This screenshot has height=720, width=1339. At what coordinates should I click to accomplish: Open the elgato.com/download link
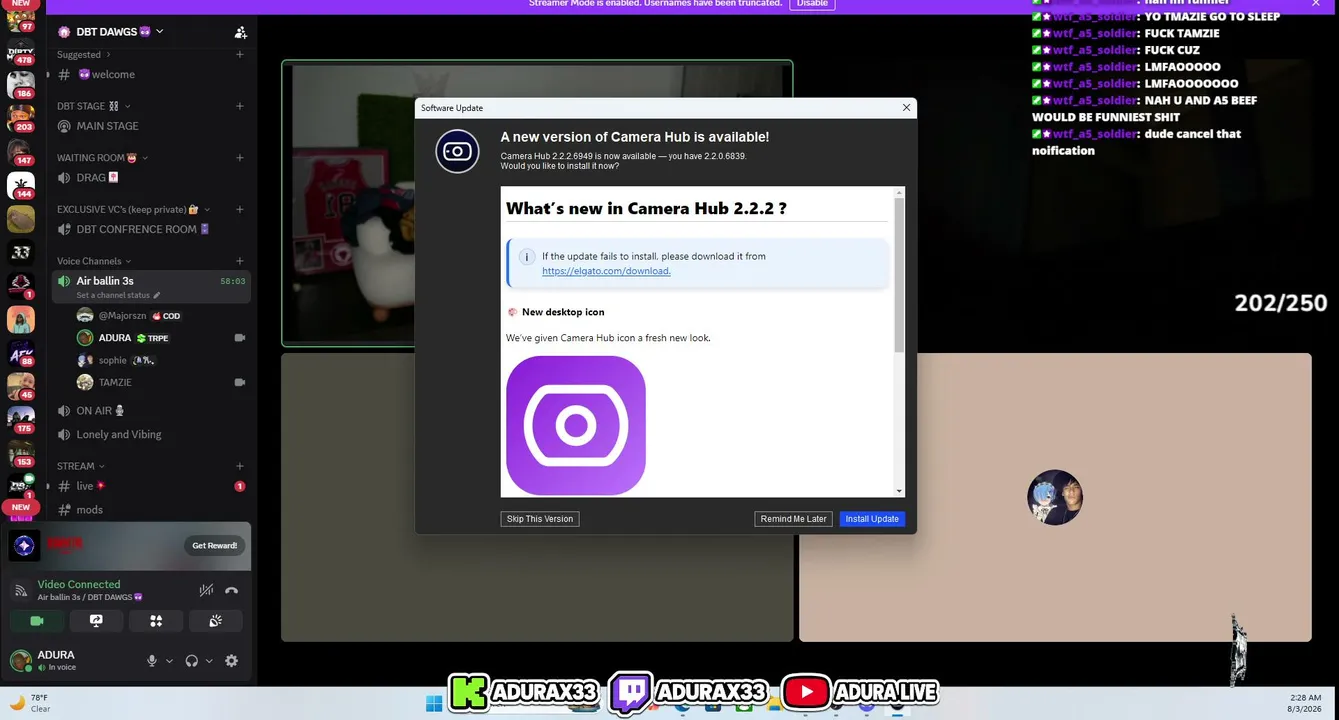[606, 271]
